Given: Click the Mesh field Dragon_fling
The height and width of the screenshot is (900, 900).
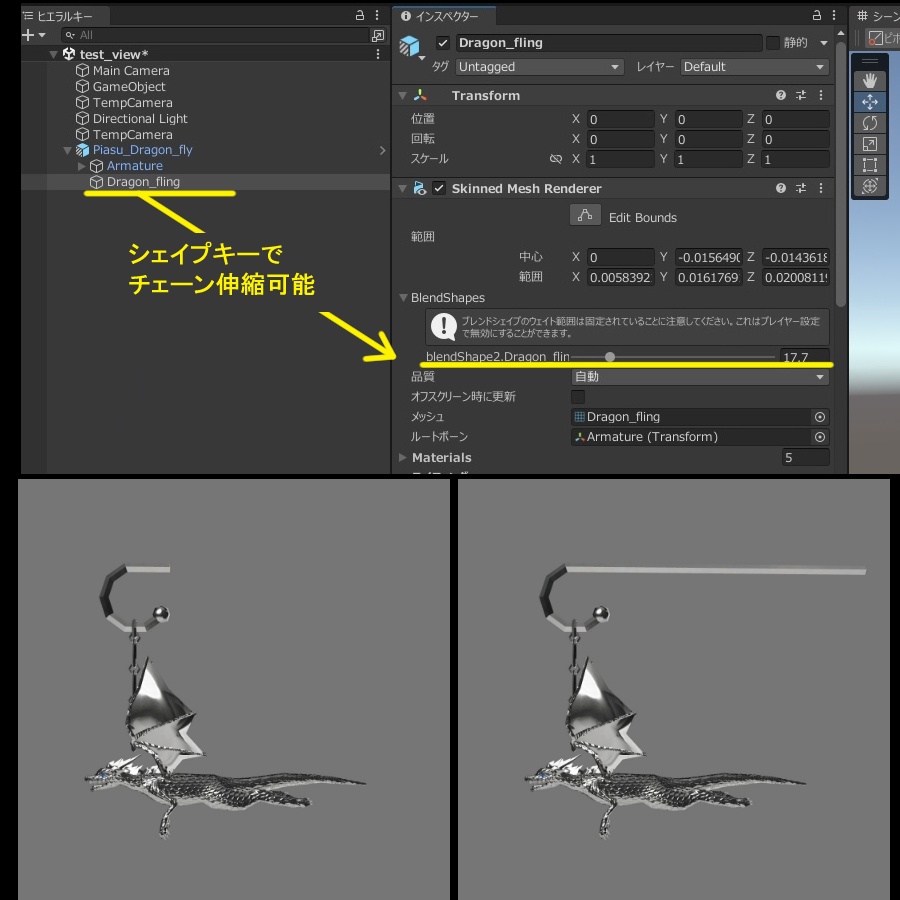Looking at the screenshot, I should [x=692, y=417].
